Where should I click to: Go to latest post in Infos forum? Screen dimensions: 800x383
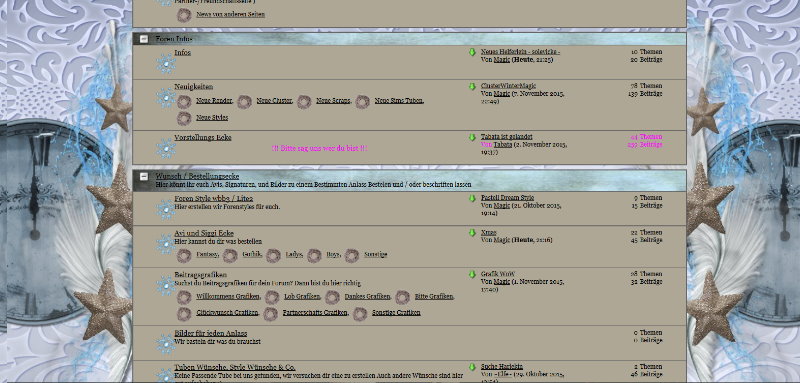[x=472, y=52]
